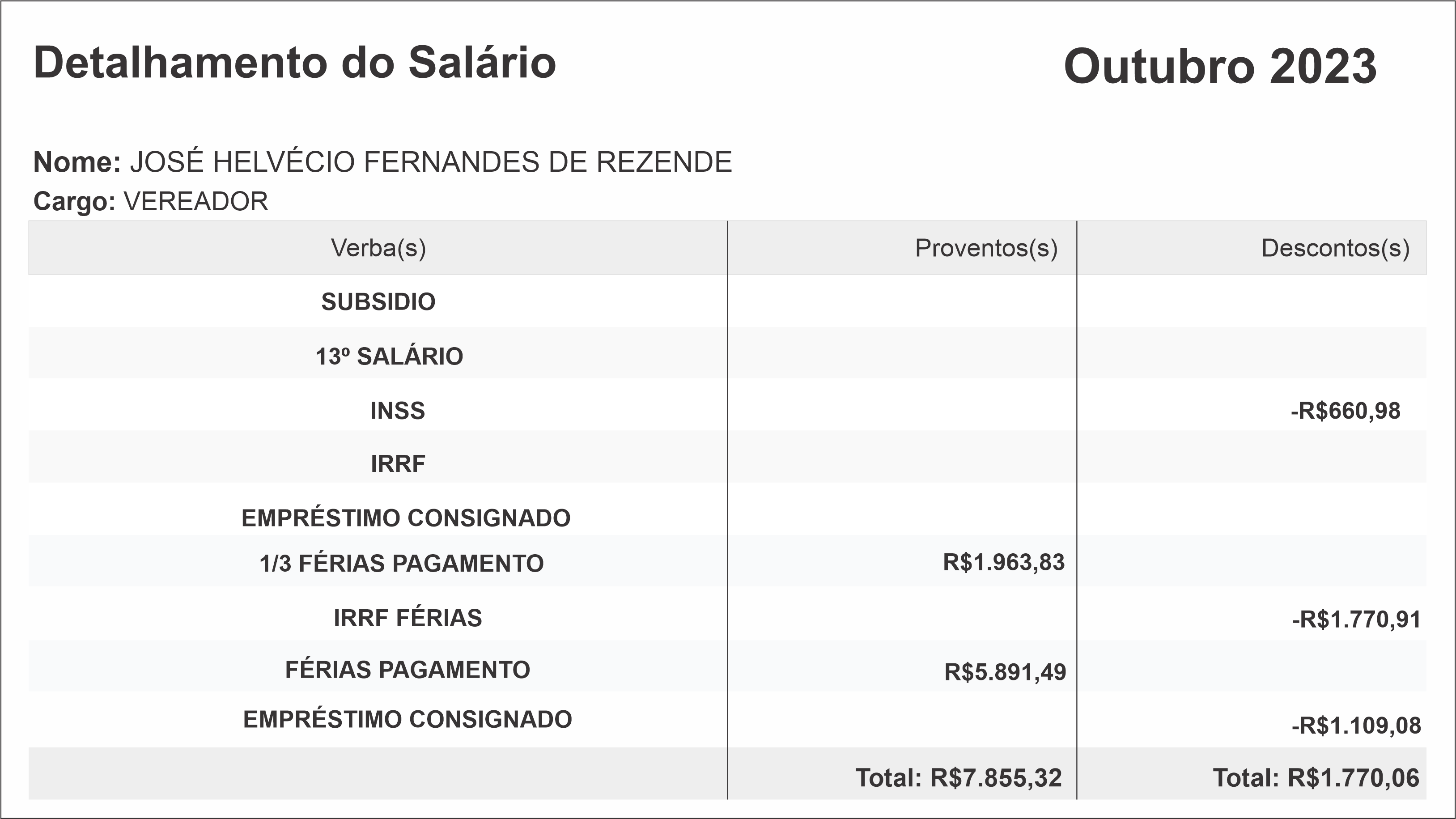Click the 'Proventos(s)' column header
1456x819 pixels.
(986, 248)
